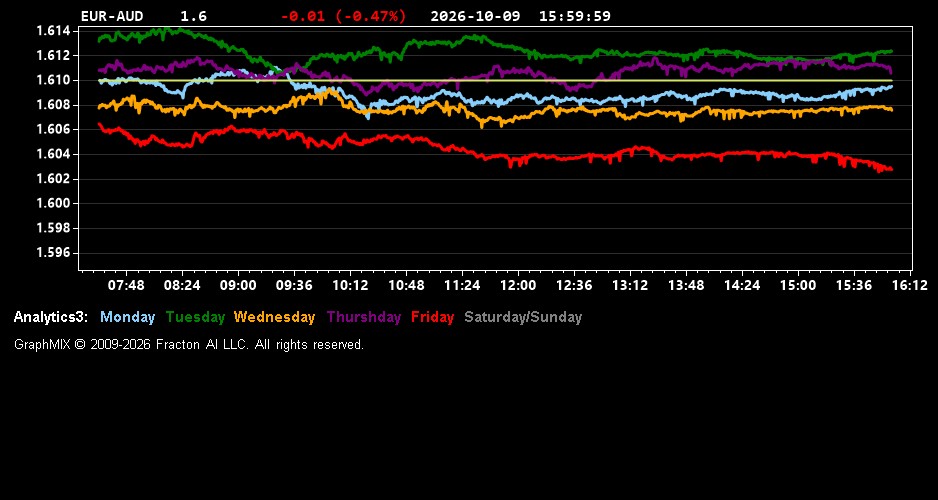Click the 1.598 y-axis label

click(53, 228)
